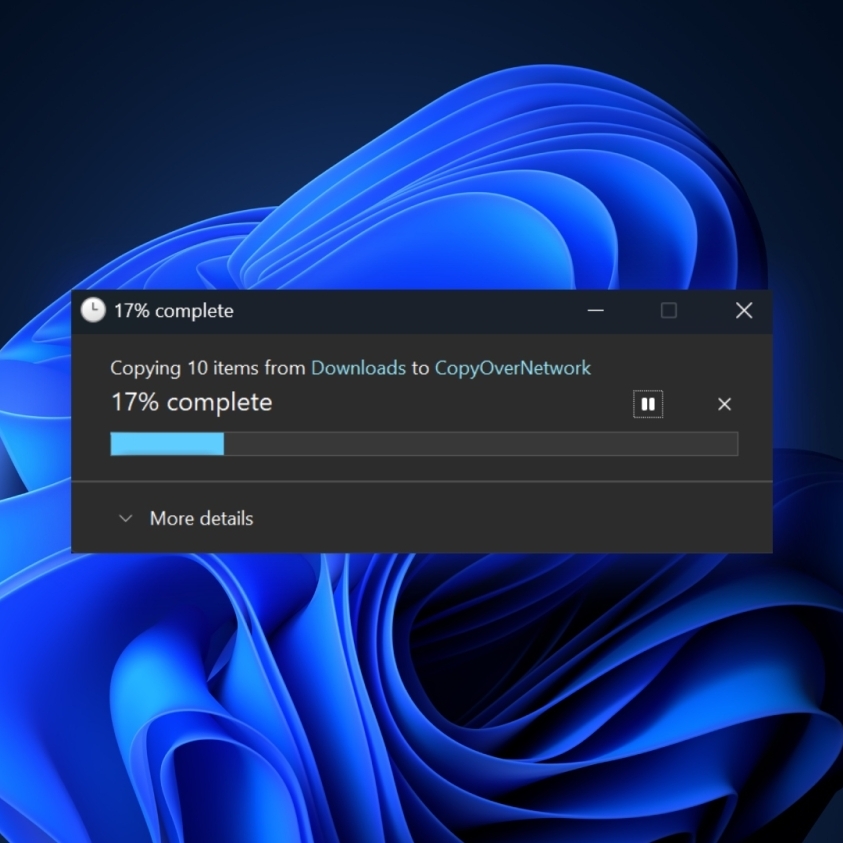Expand the More details chevron arrow

(125, 519)
